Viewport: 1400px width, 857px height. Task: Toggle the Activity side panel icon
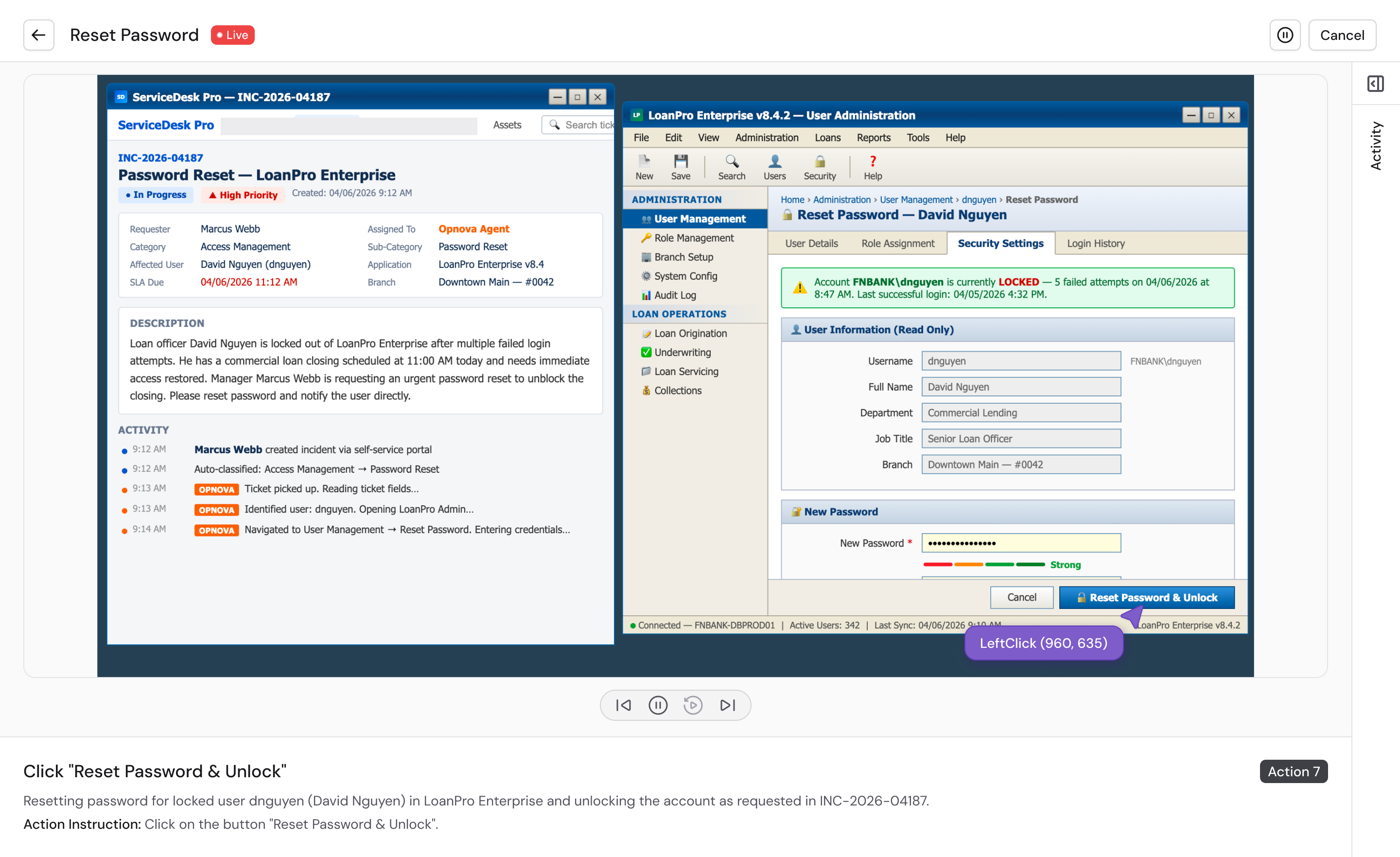1375,84
